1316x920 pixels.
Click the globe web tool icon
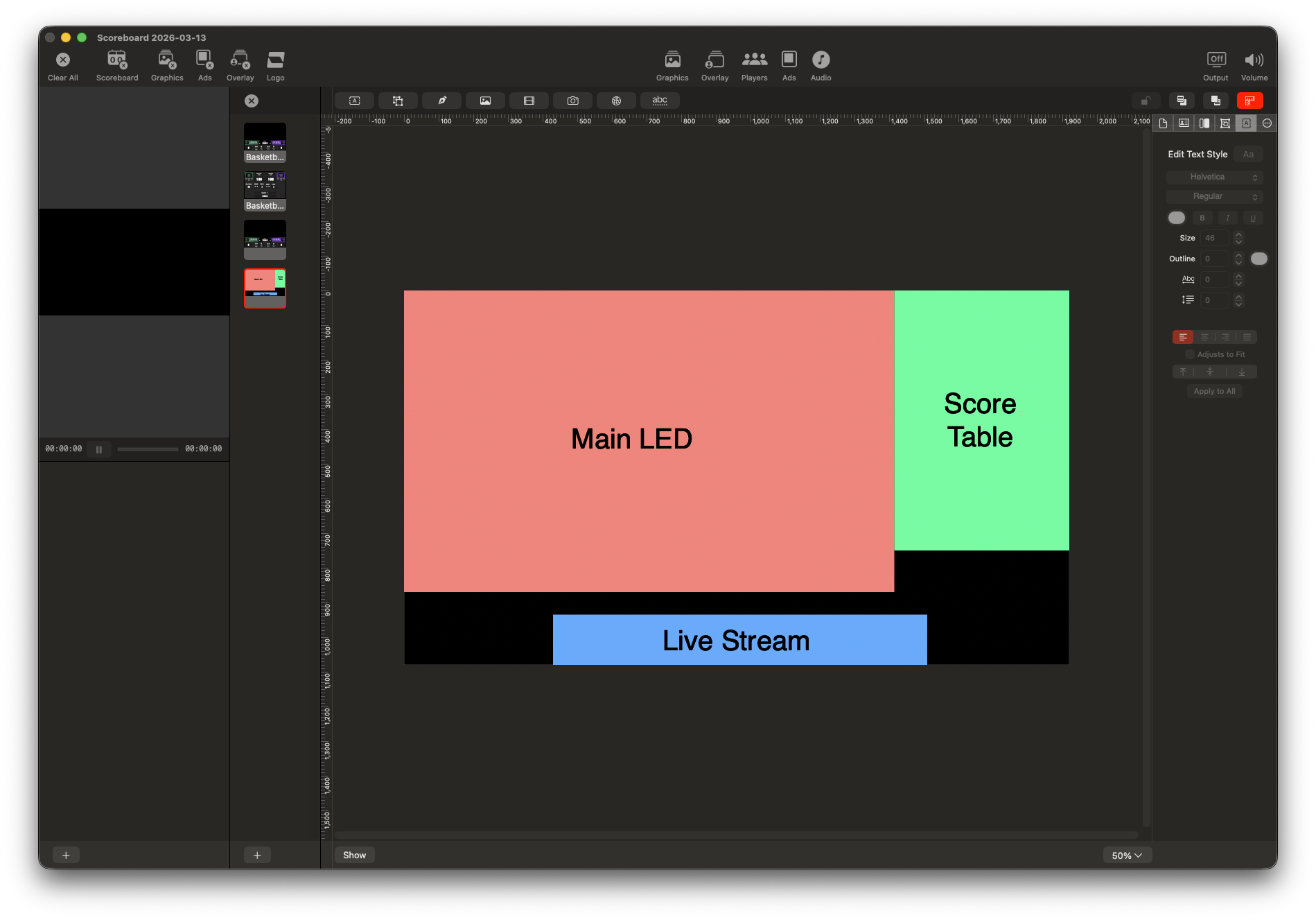click(x=616, y=101)
